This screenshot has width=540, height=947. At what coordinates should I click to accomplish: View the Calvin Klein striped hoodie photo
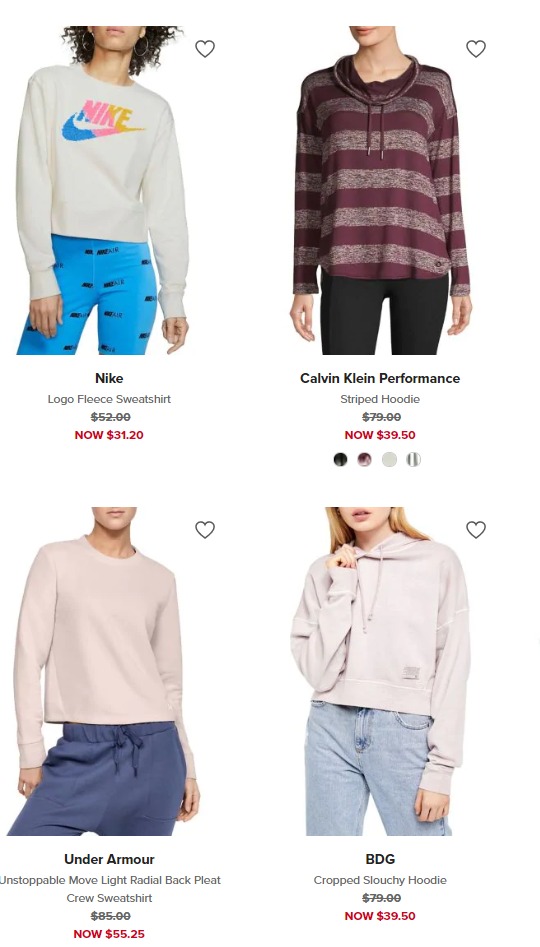pyautogui.click(x=381, y=190)
